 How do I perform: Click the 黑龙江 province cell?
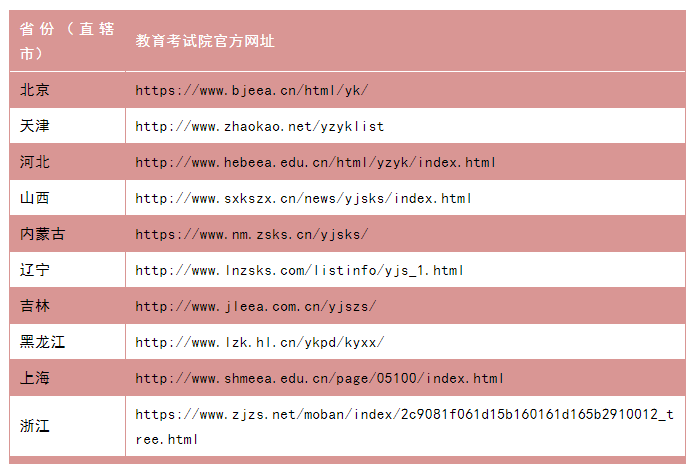pyautogui.click(x=43, y=342)
